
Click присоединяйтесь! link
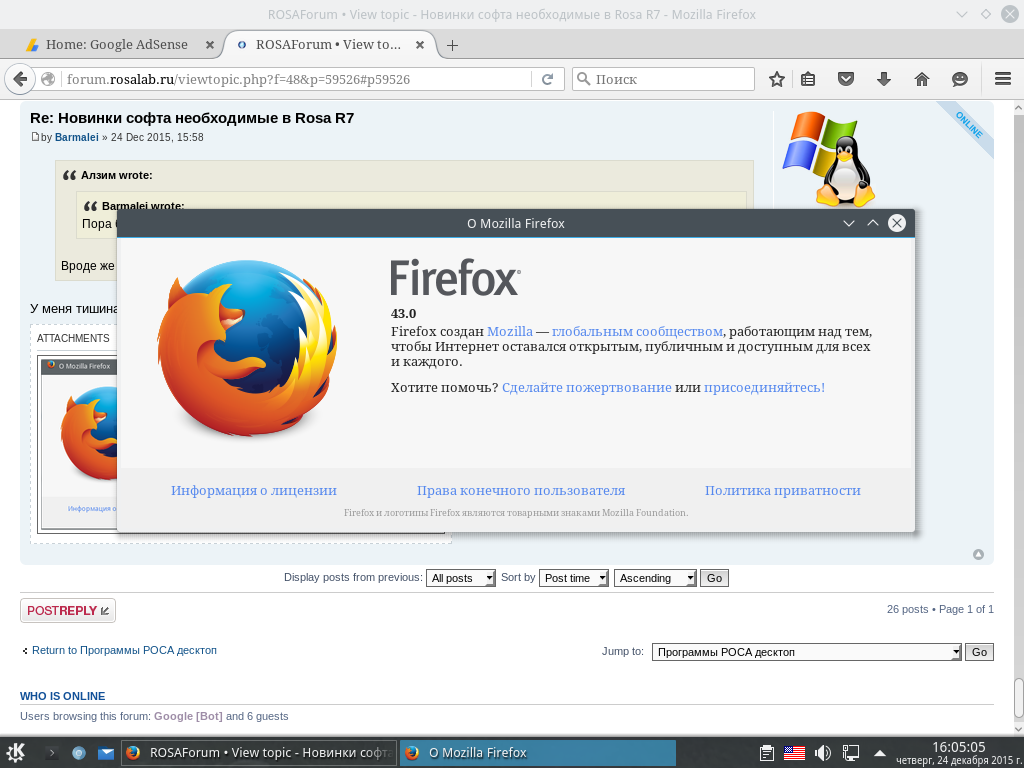(x=764, y=387)
